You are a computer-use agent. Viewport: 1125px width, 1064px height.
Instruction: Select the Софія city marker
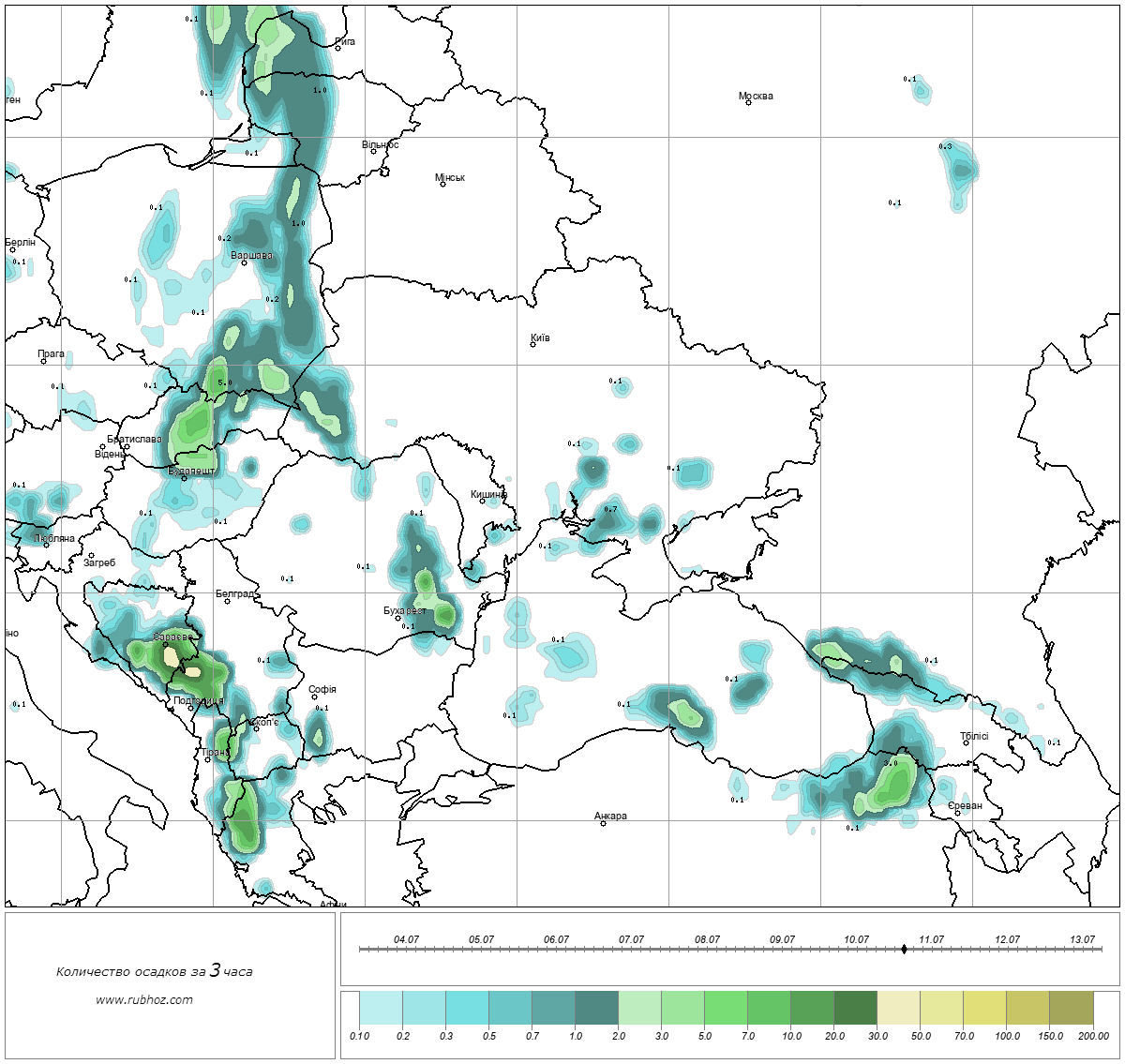tap(315, 697)
